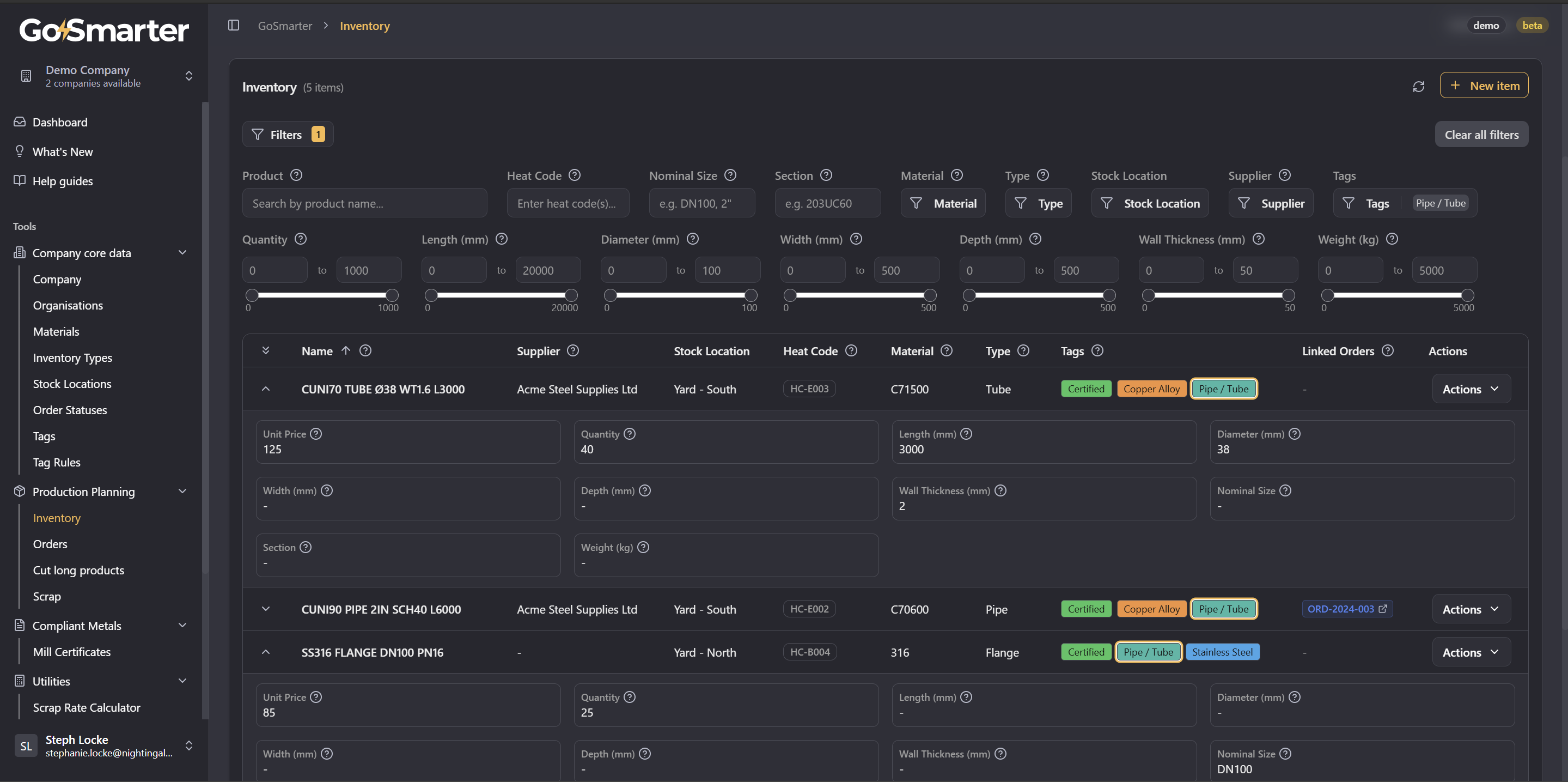The image size is (1568, 782).
Task: Open What's New page
Action: 63,151
